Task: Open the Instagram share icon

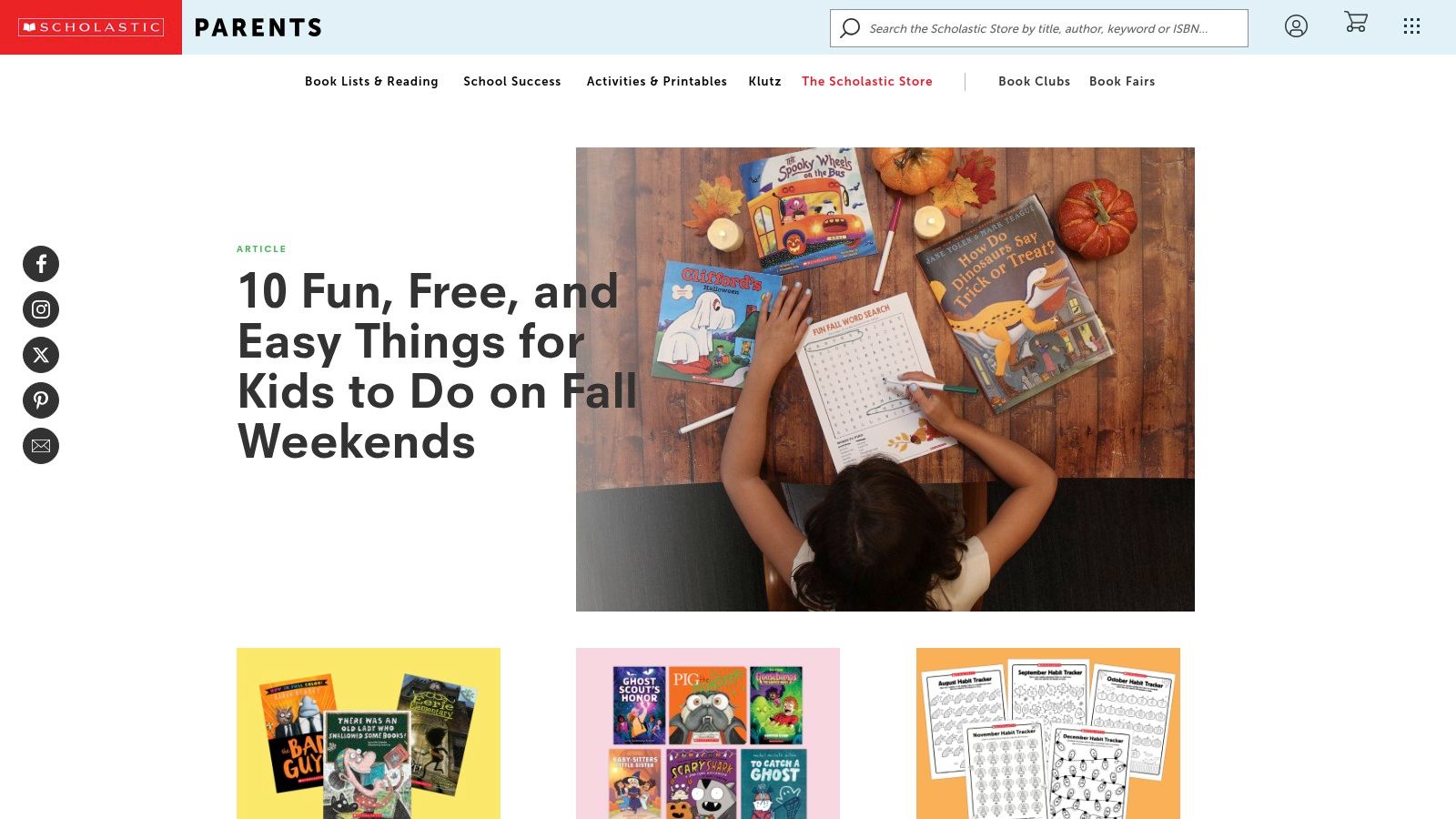Action: click(41, 309)
